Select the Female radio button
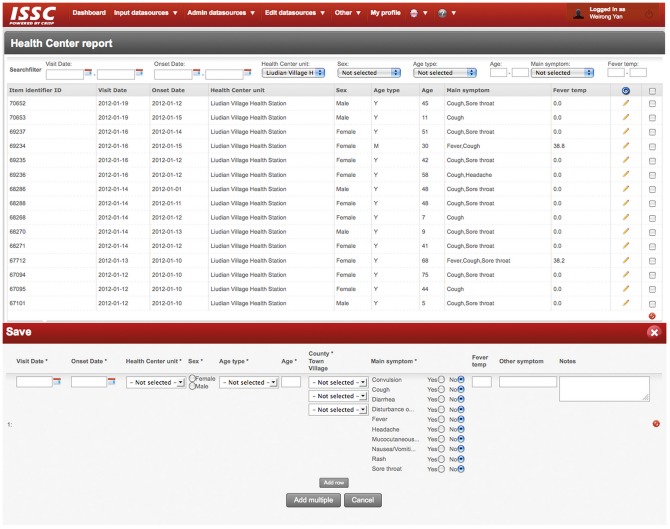Screen dimensions: 670x529 coord(192,378)
